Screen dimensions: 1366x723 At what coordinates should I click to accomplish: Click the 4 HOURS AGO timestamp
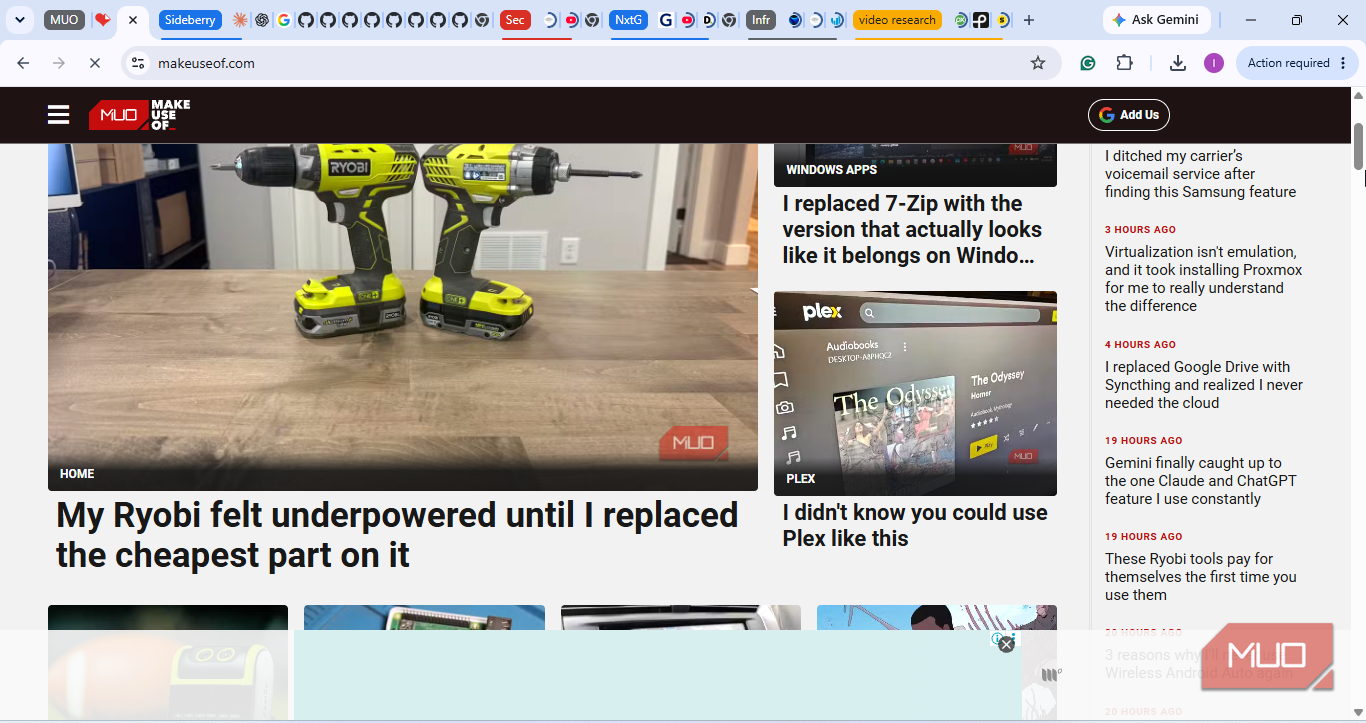pos(1140,345)
